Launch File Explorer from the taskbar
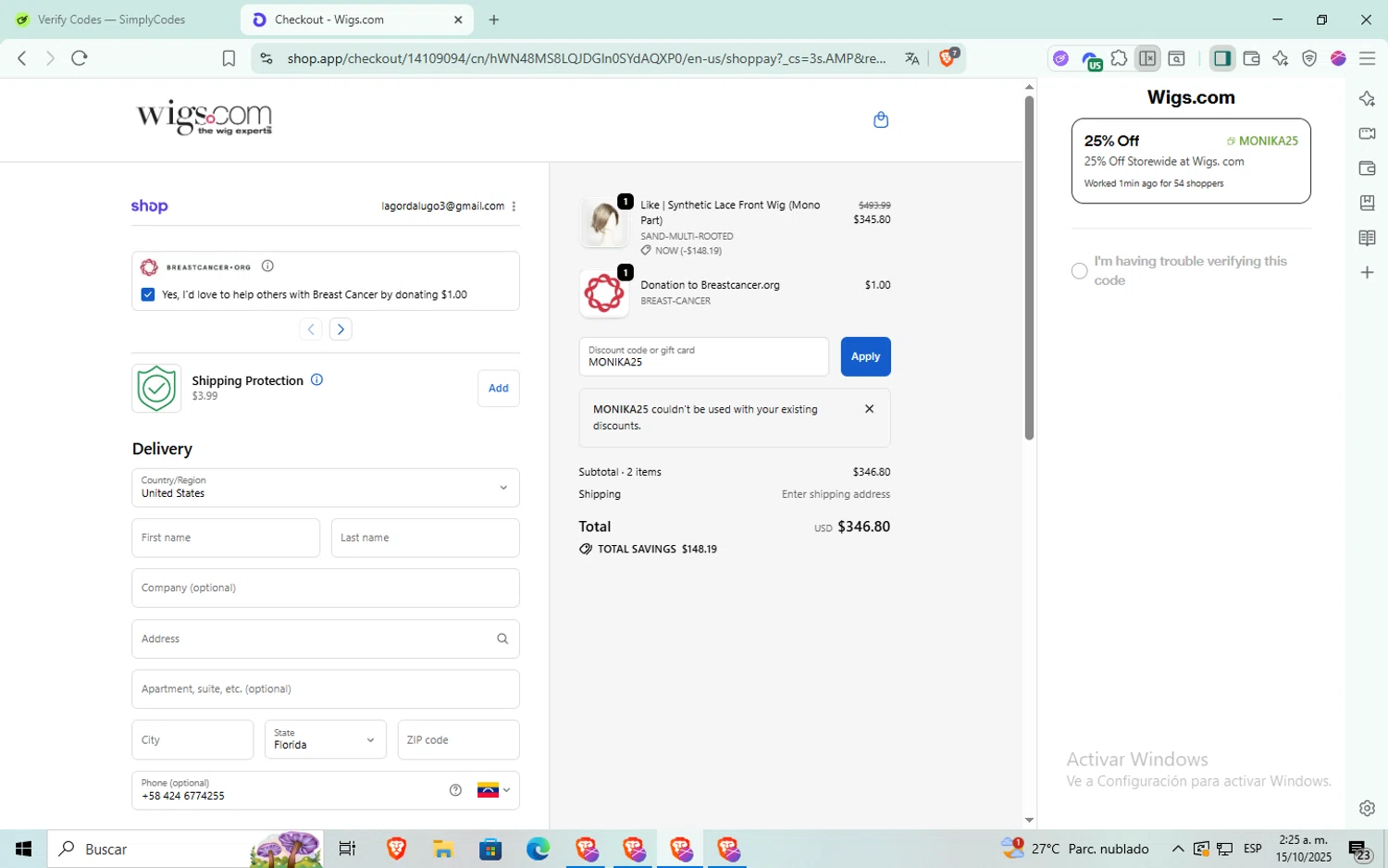The image size is (1388, 868). coord(442,849)
